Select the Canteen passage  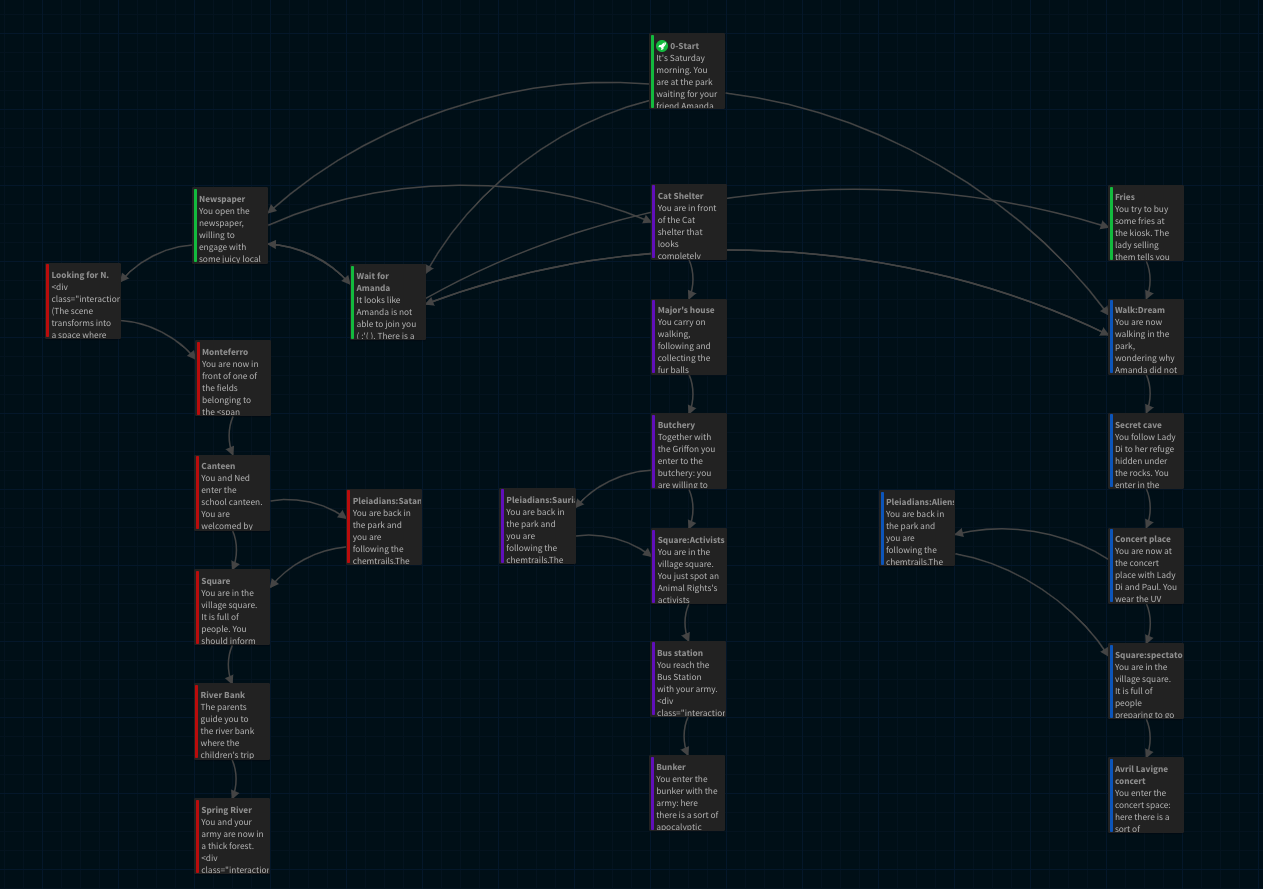[x=233, y=492]
